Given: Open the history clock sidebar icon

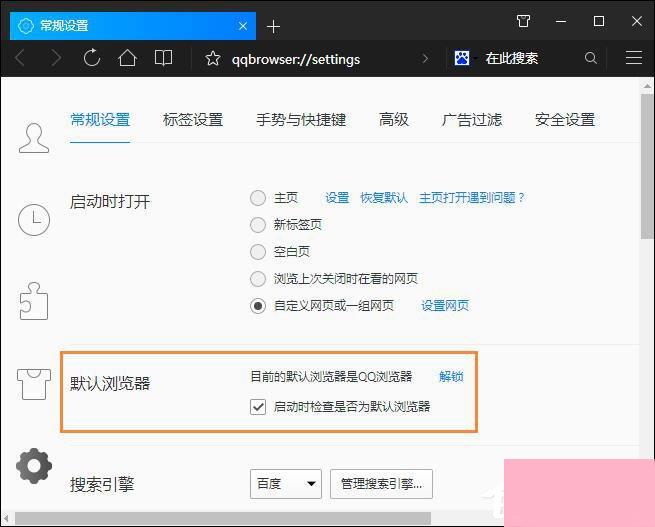Looking at the screenshot, I should point(34,220).
